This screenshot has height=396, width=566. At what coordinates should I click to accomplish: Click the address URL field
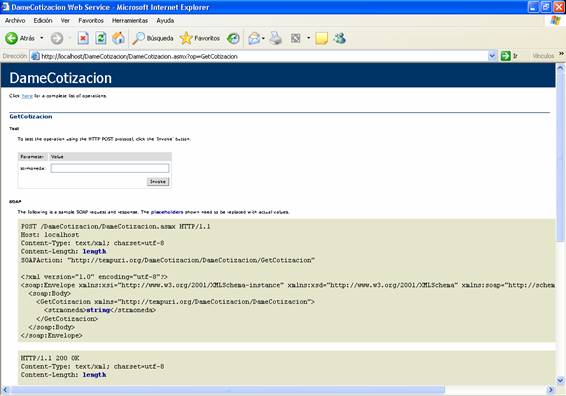pos(264,56)
